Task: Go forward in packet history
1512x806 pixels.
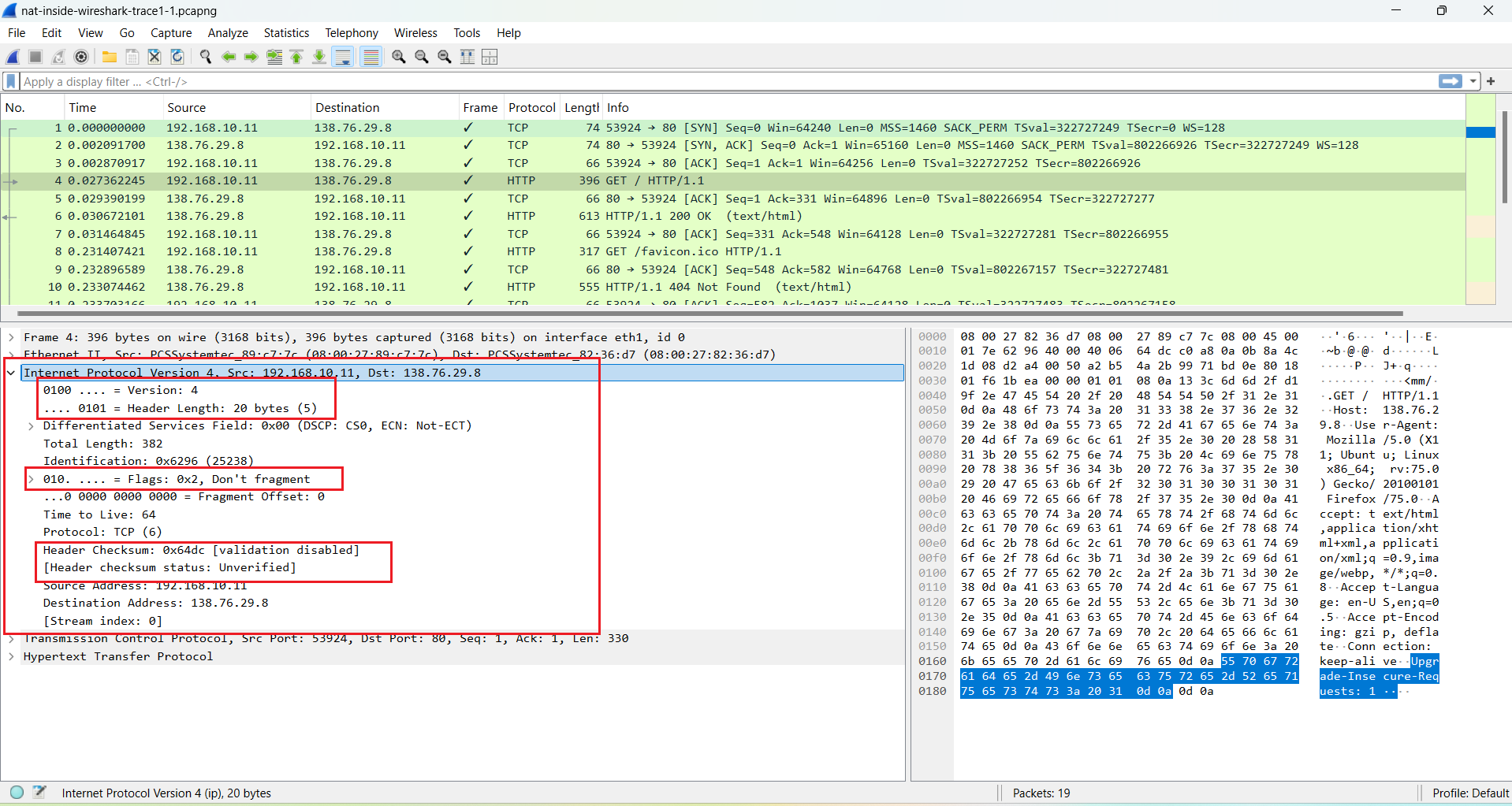Action: [251, 57]
